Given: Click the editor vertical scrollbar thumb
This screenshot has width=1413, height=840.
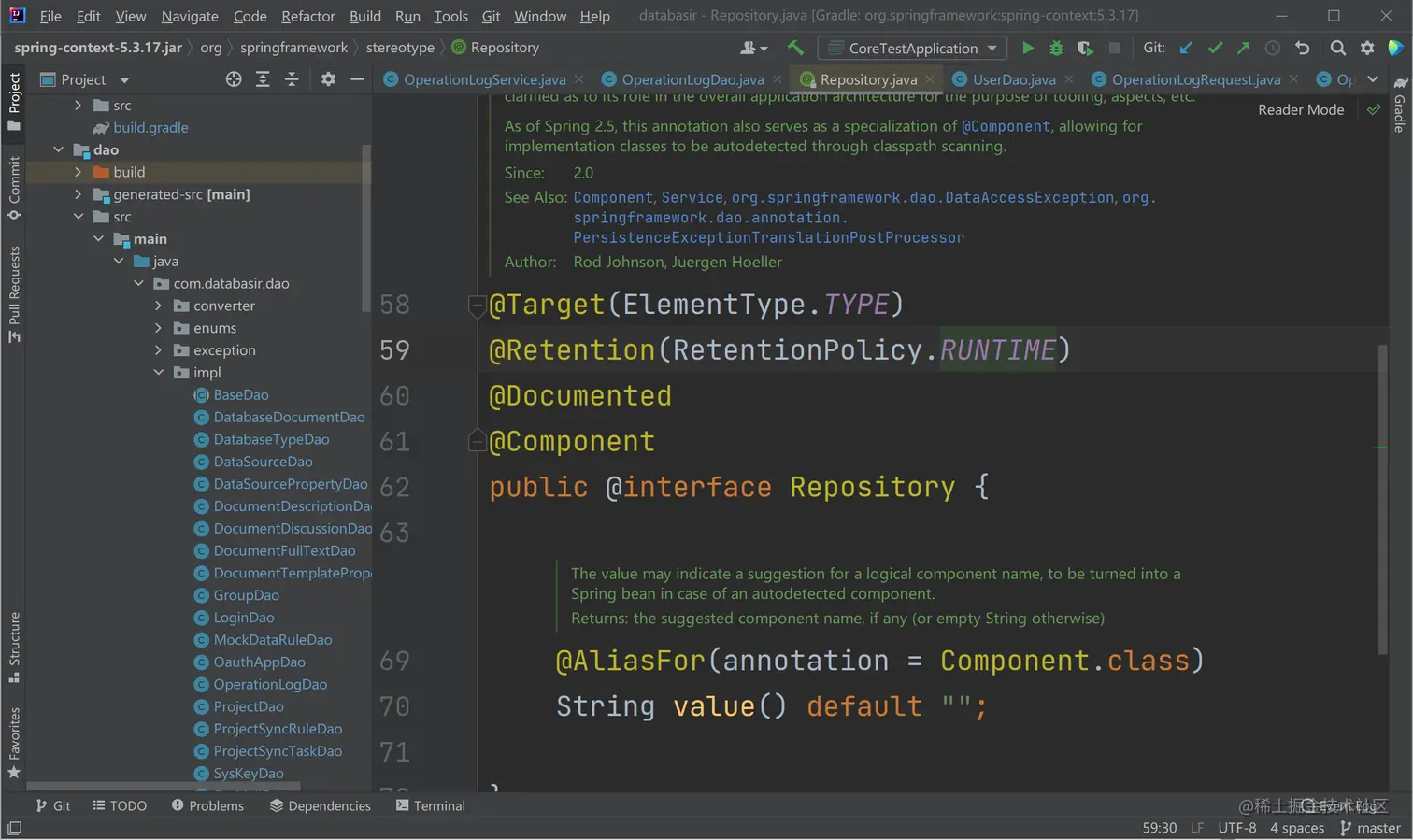Looking at the screenshot, I should click(1382, 500).
